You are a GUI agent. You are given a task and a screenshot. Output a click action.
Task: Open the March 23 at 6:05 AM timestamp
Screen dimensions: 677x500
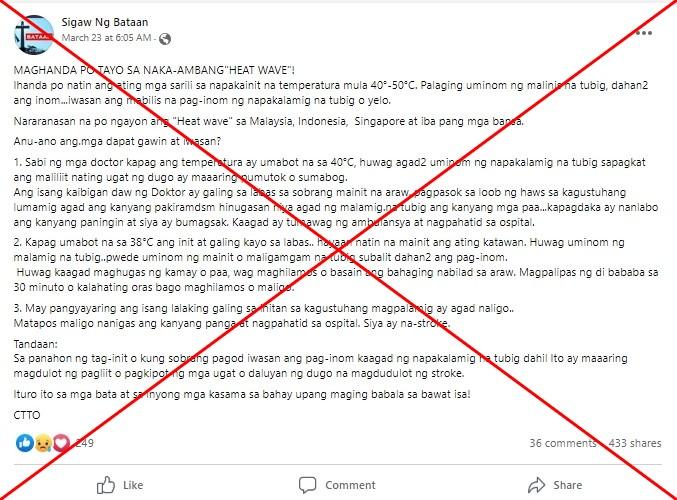coord(106,38)
